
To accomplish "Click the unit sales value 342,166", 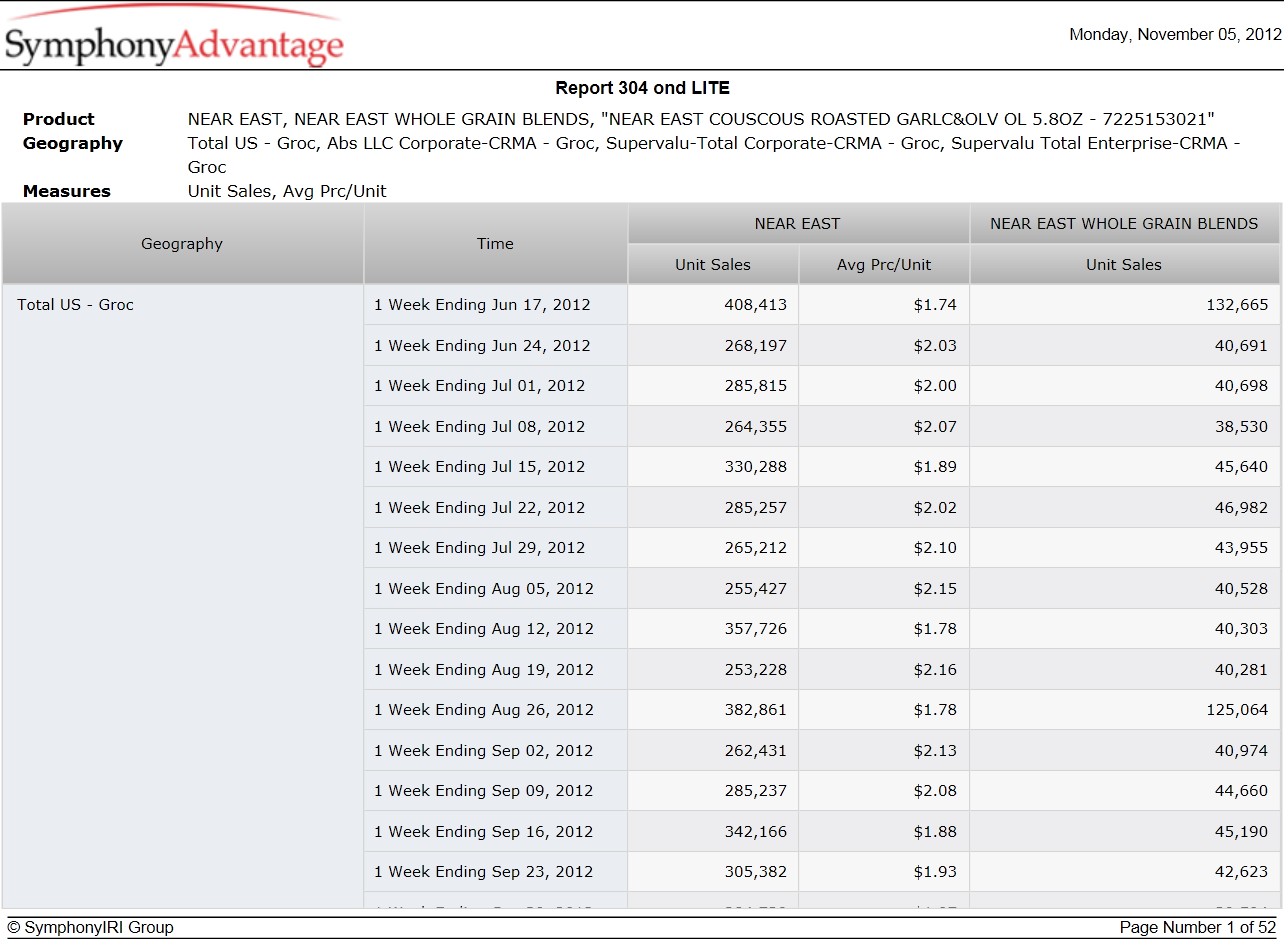I will point(756,832).
